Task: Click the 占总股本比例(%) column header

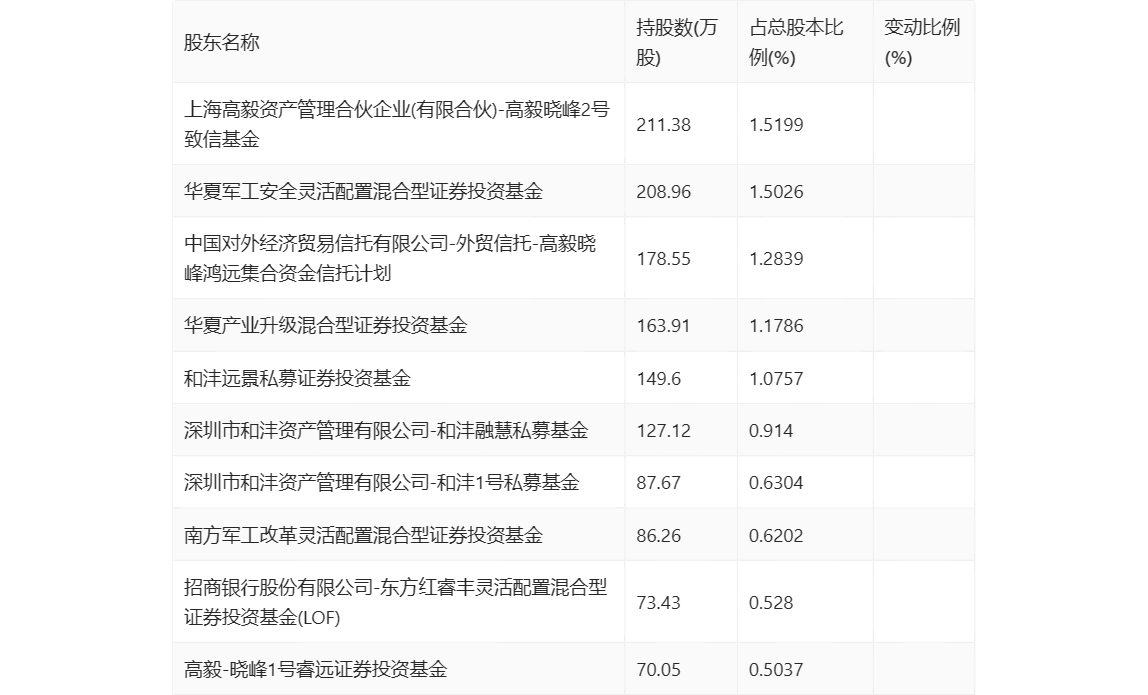Action: 797,42
